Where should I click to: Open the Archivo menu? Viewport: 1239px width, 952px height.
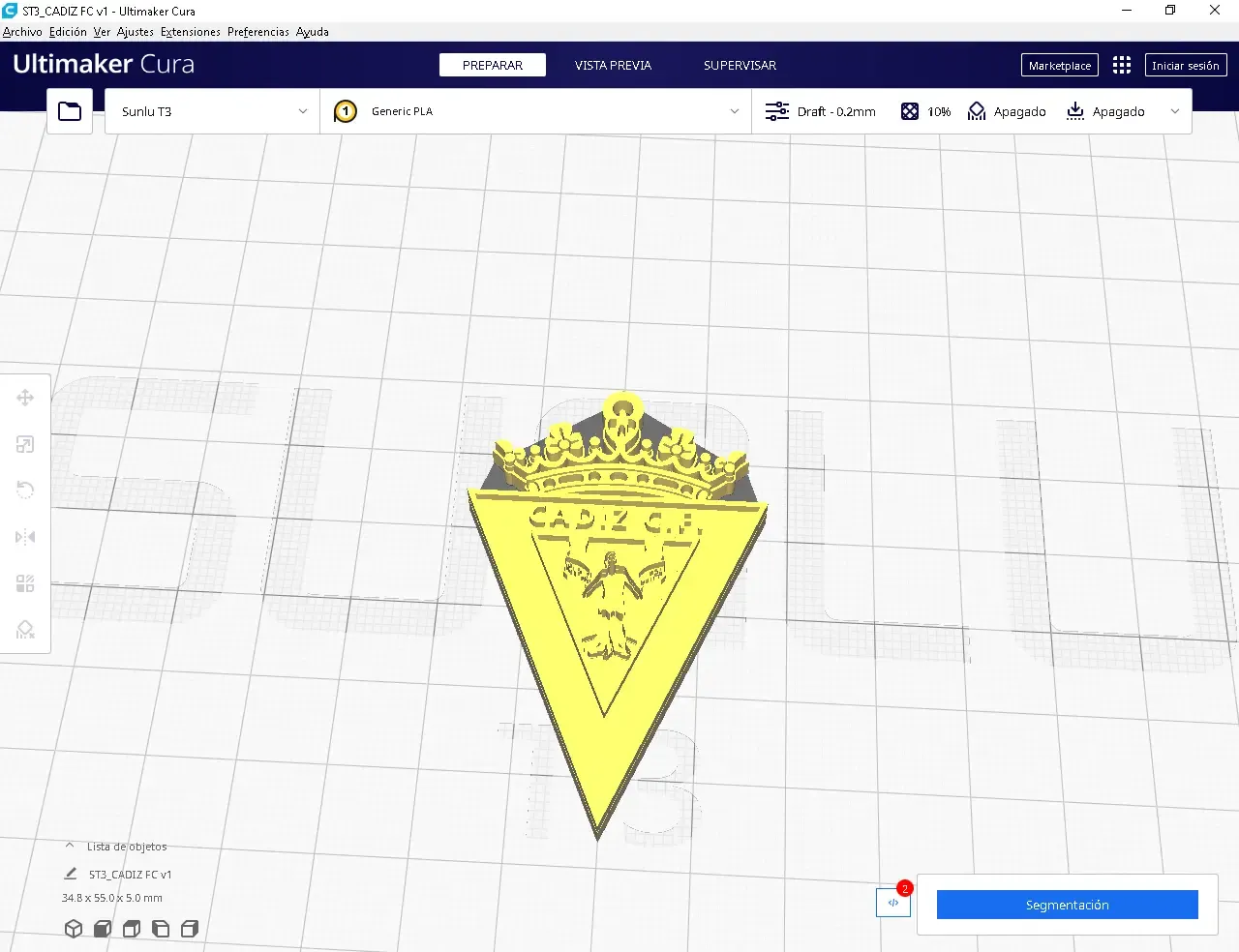pos(22,32)
